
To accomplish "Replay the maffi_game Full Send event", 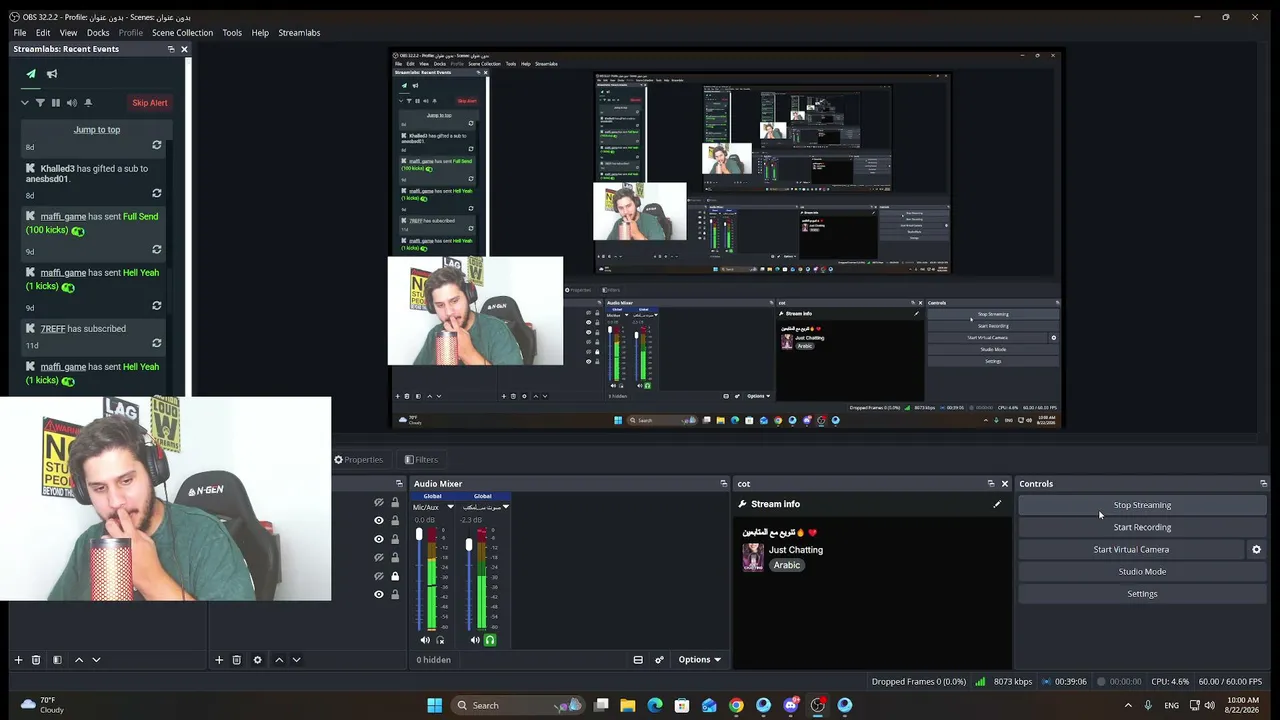I will (x=156, y=250).
